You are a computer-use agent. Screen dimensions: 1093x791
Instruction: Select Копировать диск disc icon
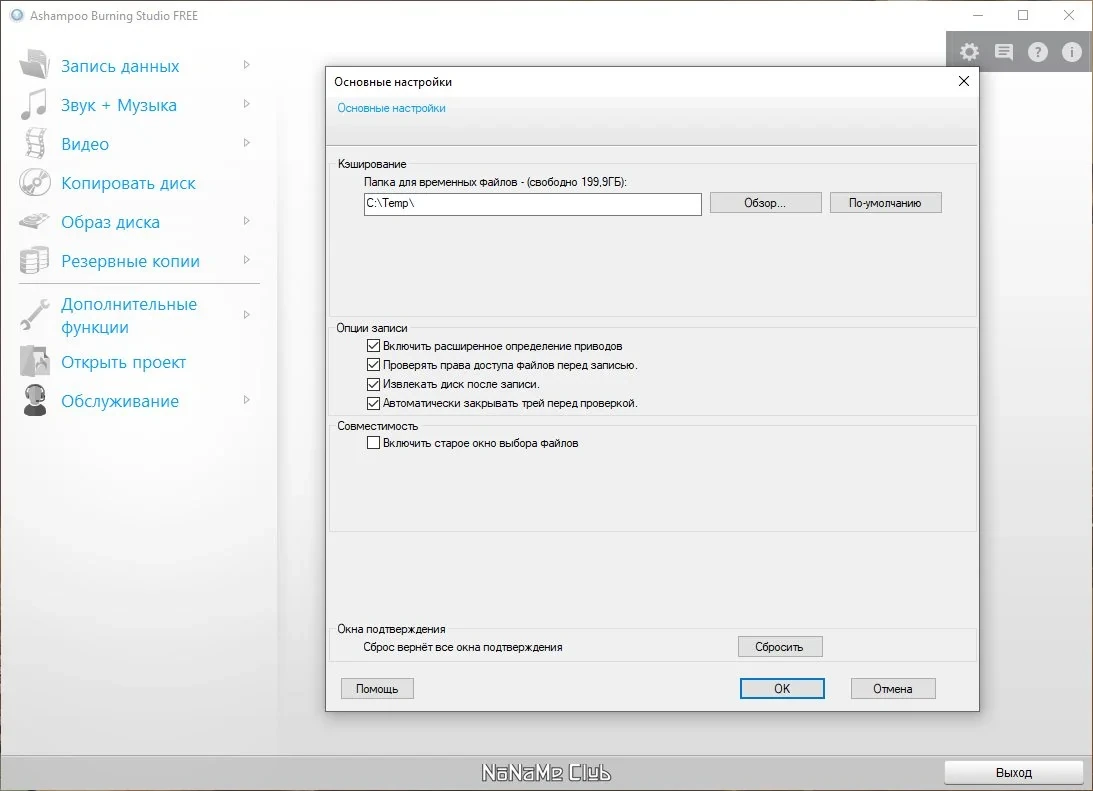coord(34,183)
